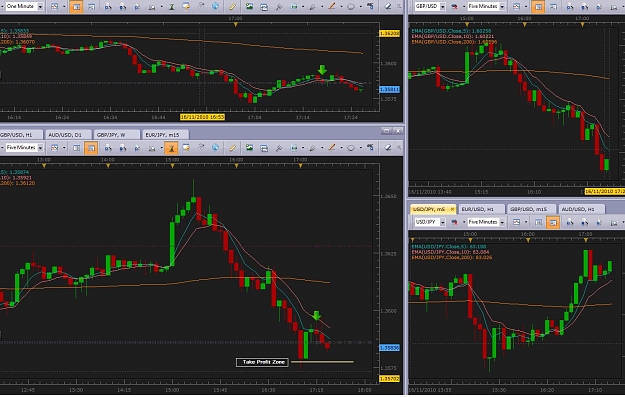Close the USD/JPY, m5 tab
This screenshot has width=625, height=397.
[452, 209]
